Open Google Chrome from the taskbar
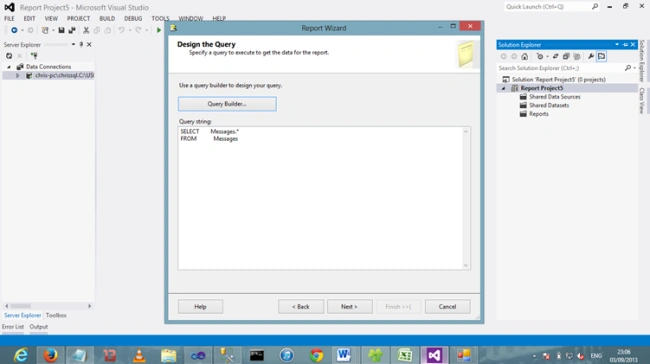 coord(316,355)
